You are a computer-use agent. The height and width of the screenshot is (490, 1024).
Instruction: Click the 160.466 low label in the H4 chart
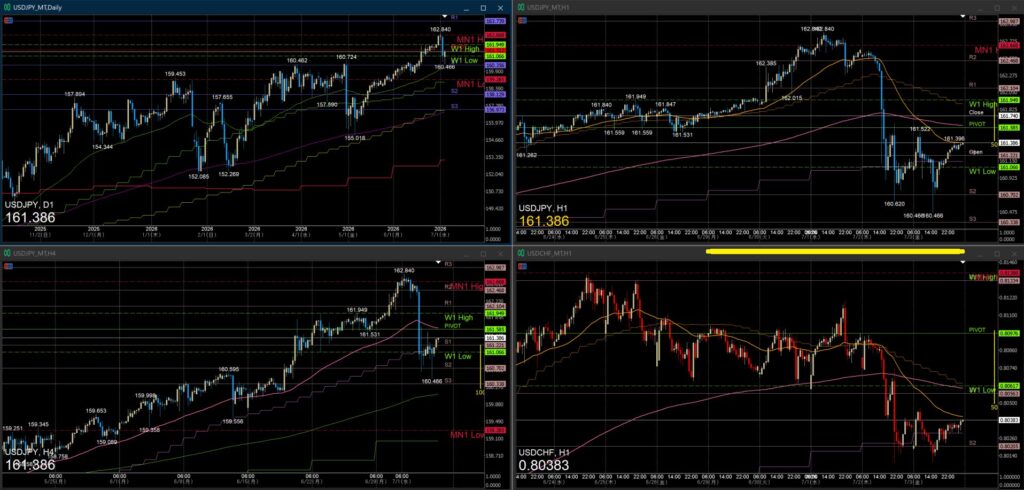point(432,381)
